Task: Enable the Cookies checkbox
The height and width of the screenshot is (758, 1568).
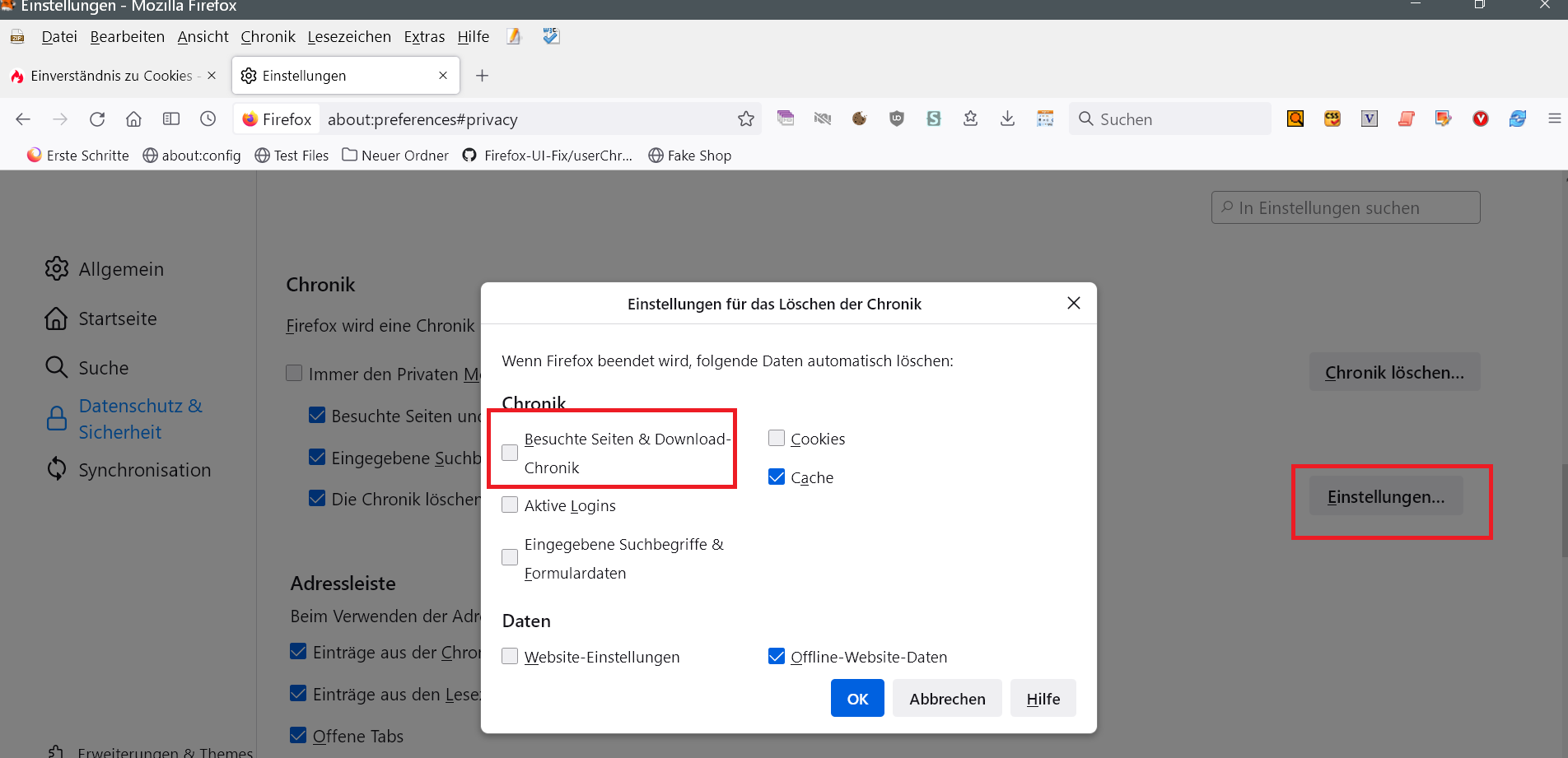Action: (x=777, y=439)
